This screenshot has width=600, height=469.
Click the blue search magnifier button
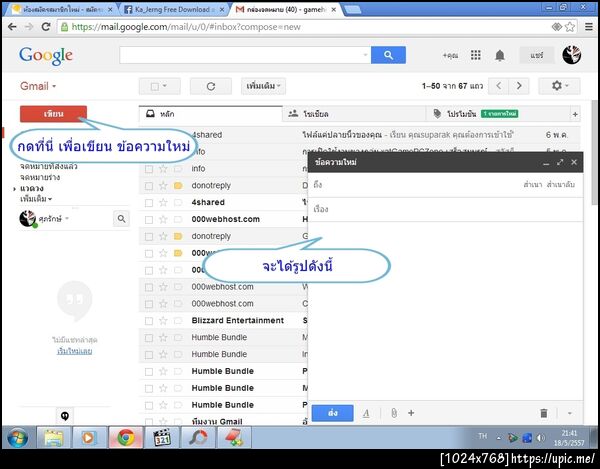388,55
